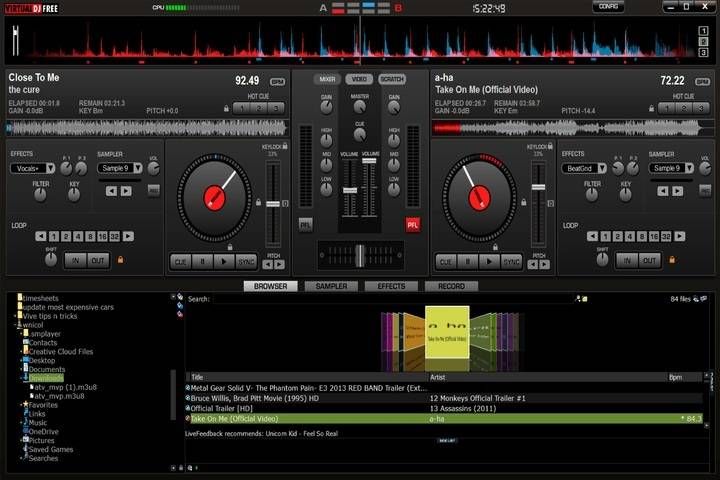Set right deck loop to 32 beats
This screenshot has width=720, height=480.
(x=666, y=237)
